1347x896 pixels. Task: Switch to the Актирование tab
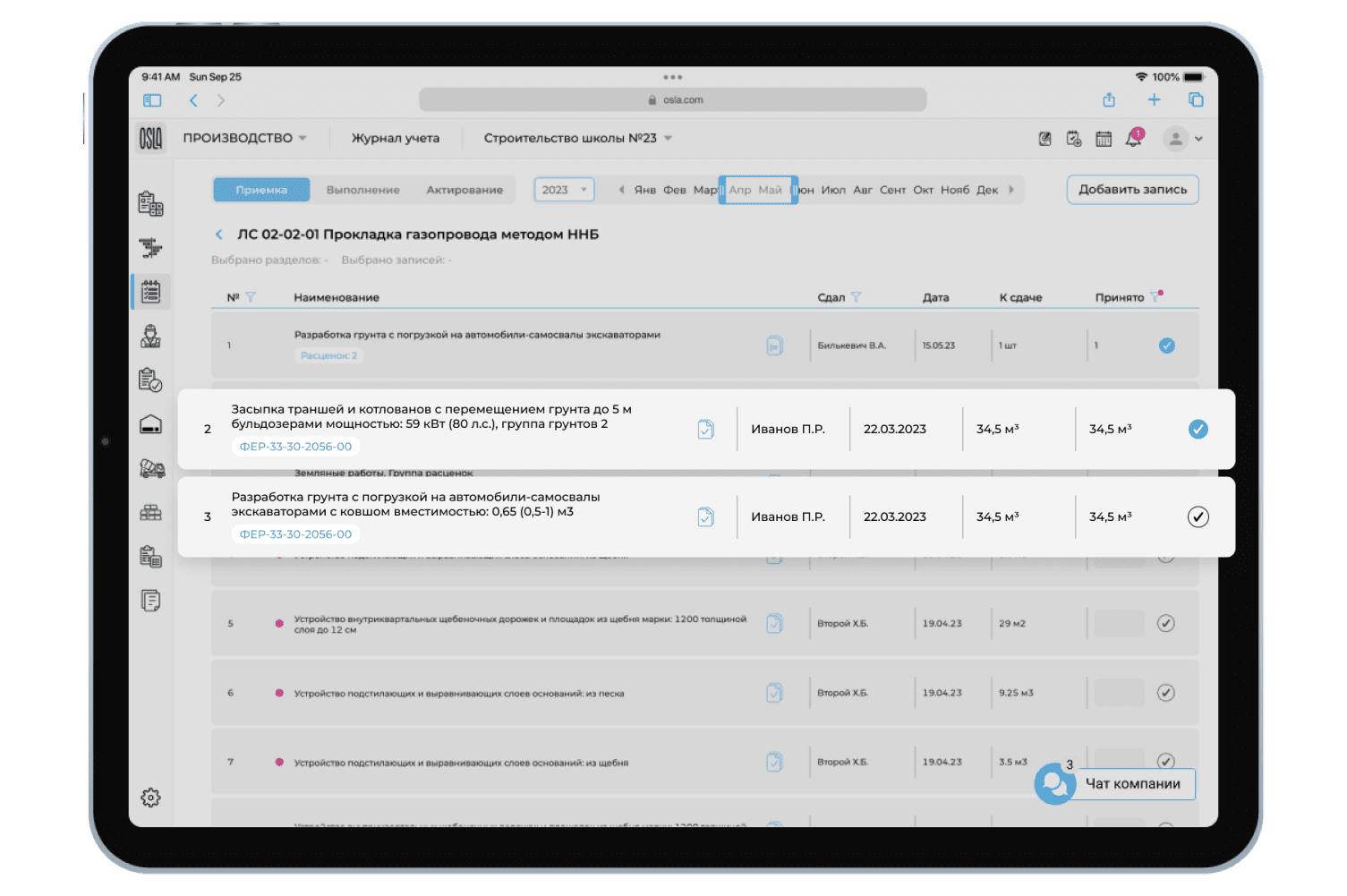coord(465,190)
